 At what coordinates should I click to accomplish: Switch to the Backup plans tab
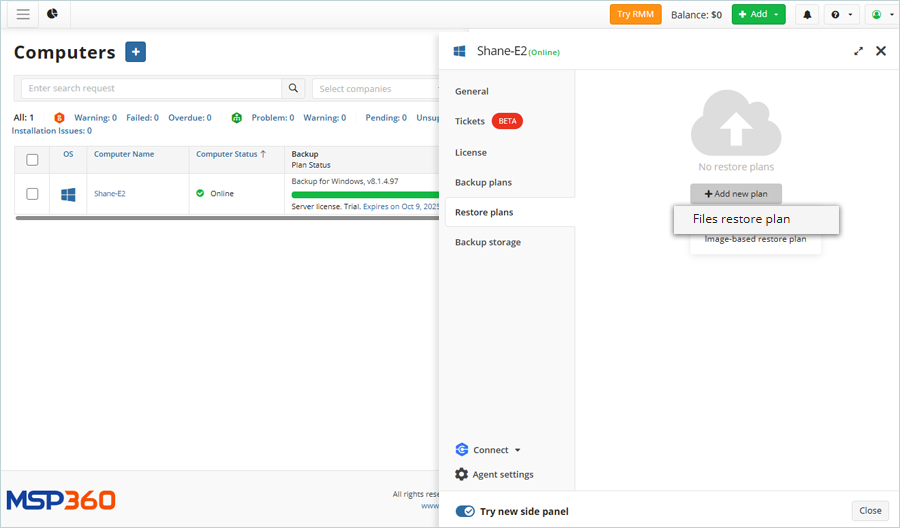coord(483,182)
